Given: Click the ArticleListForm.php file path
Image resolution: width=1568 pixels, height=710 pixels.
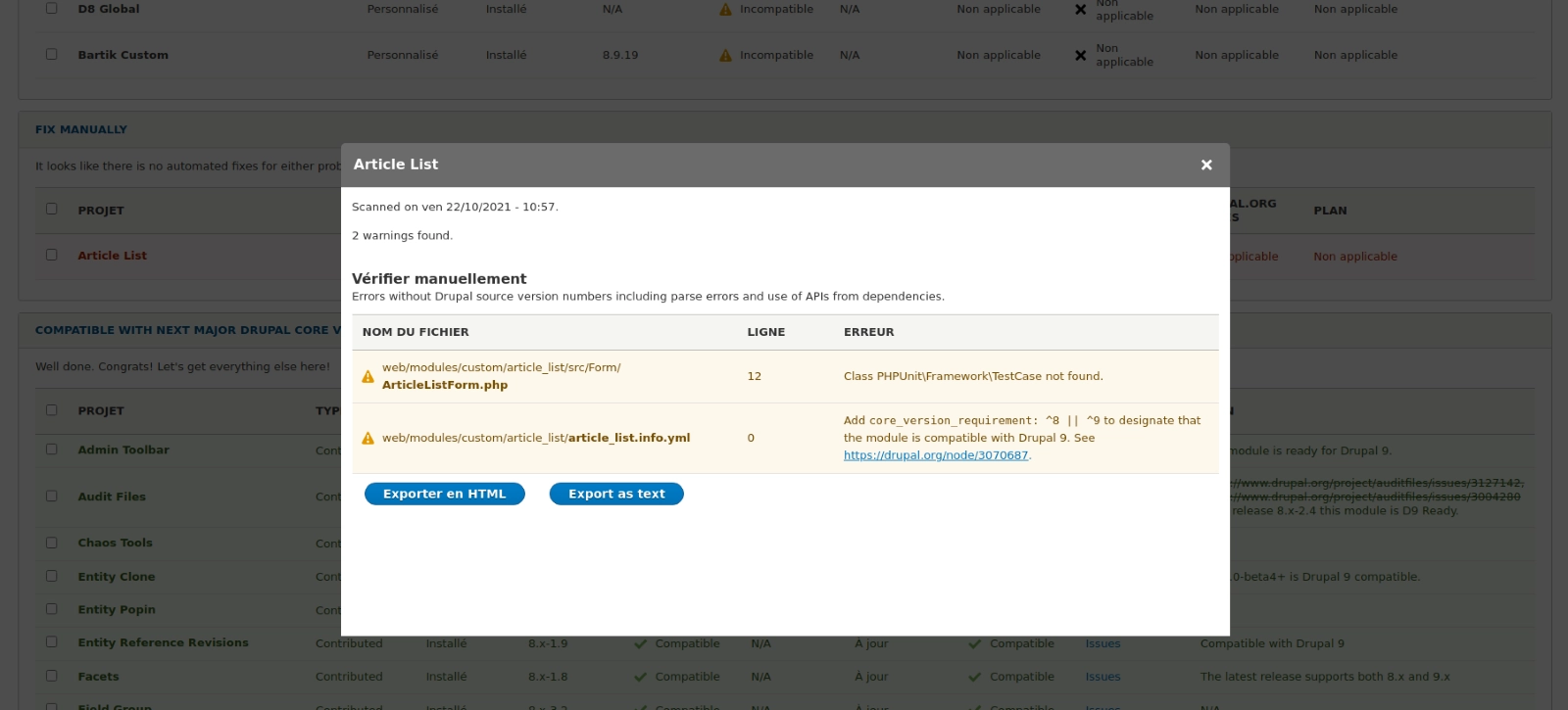Looking at the screenshot, I should point(501,376).
